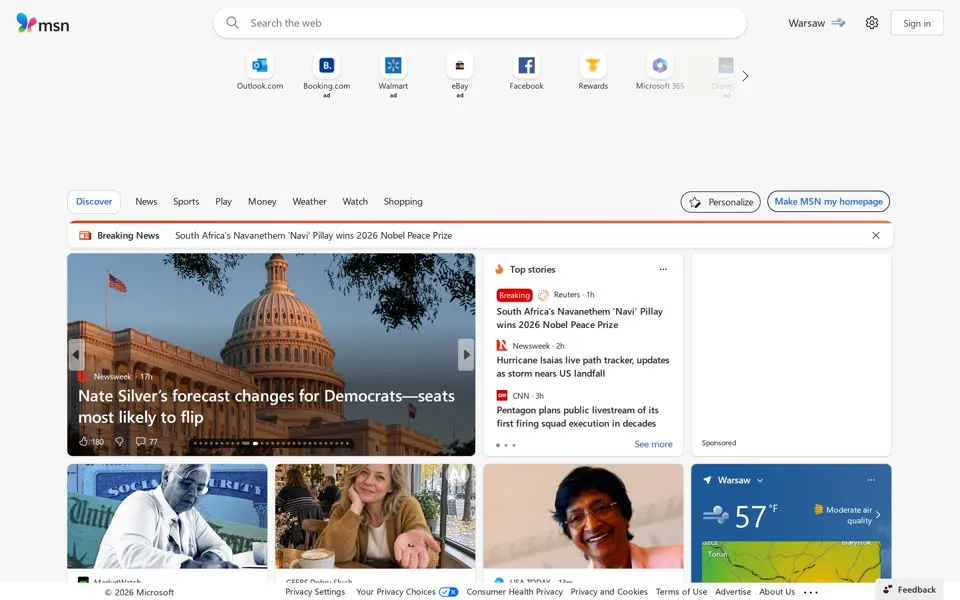Click the search magnifier icon

pos(232,23)
